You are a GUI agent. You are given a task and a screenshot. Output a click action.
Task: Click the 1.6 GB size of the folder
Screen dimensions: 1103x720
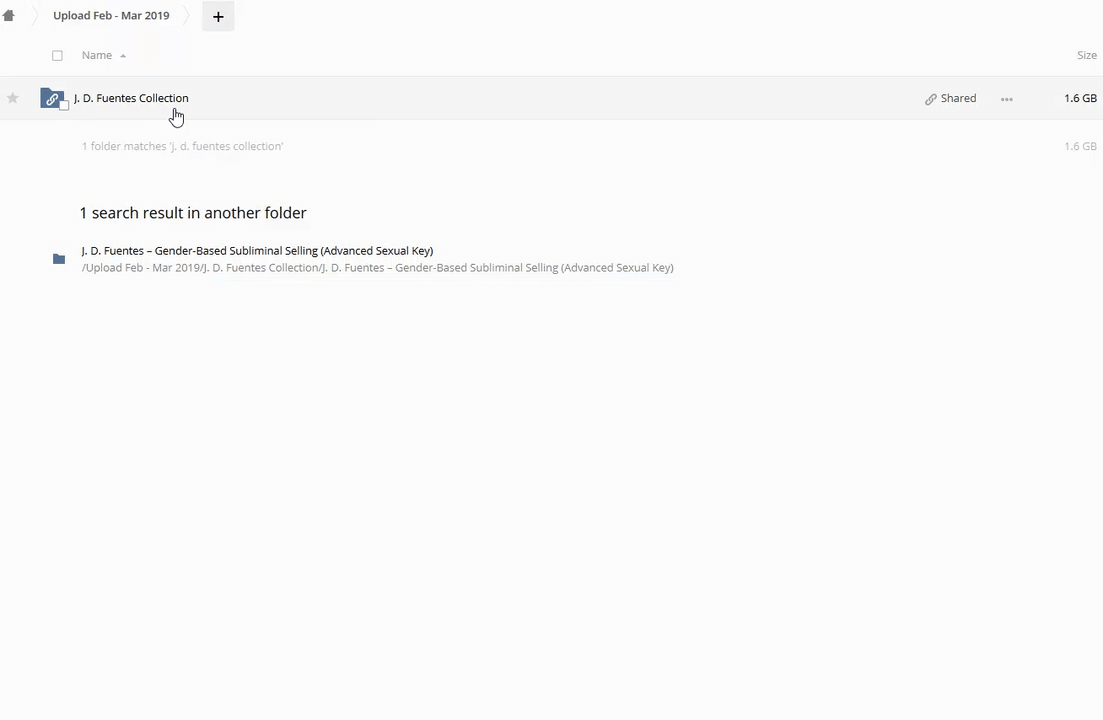tap(1080, 98)
